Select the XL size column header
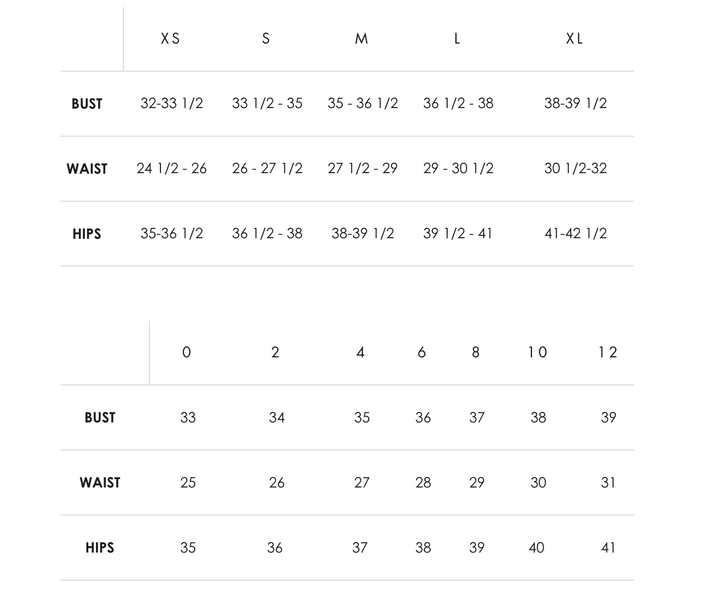The height and width of the screenshot is (600, 720). coord(574,39)
